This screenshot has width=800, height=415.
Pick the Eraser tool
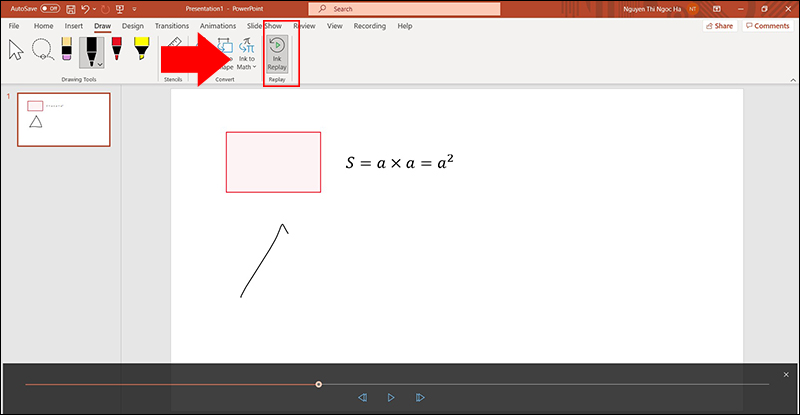click(x=66, y=49)
